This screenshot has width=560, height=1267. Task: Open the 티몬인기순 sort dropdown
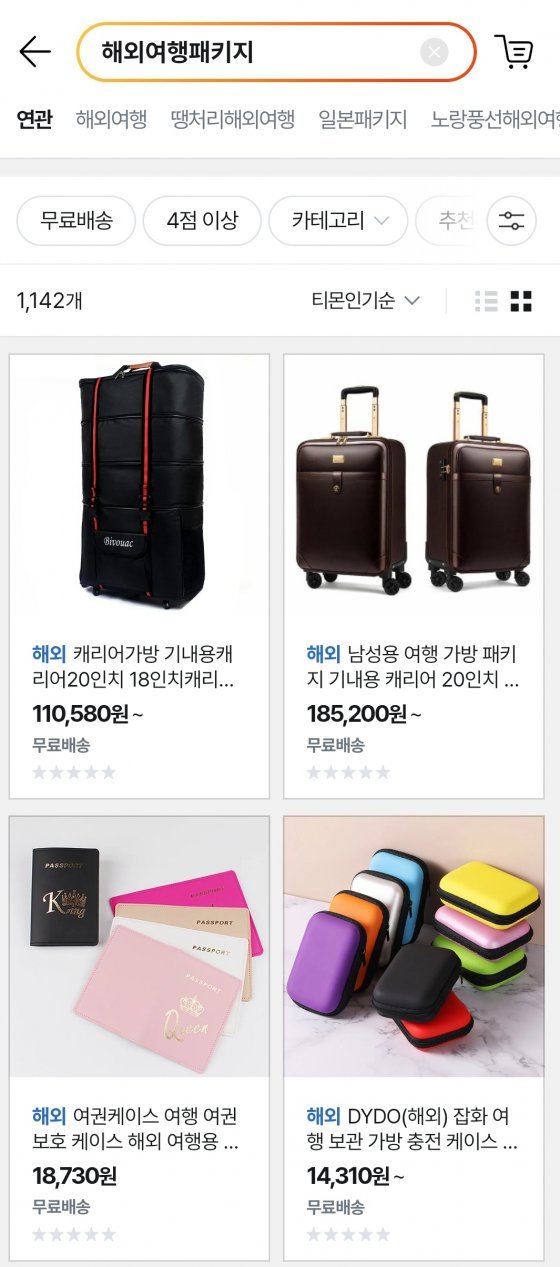pyautogui.click(x=365, y=301)
